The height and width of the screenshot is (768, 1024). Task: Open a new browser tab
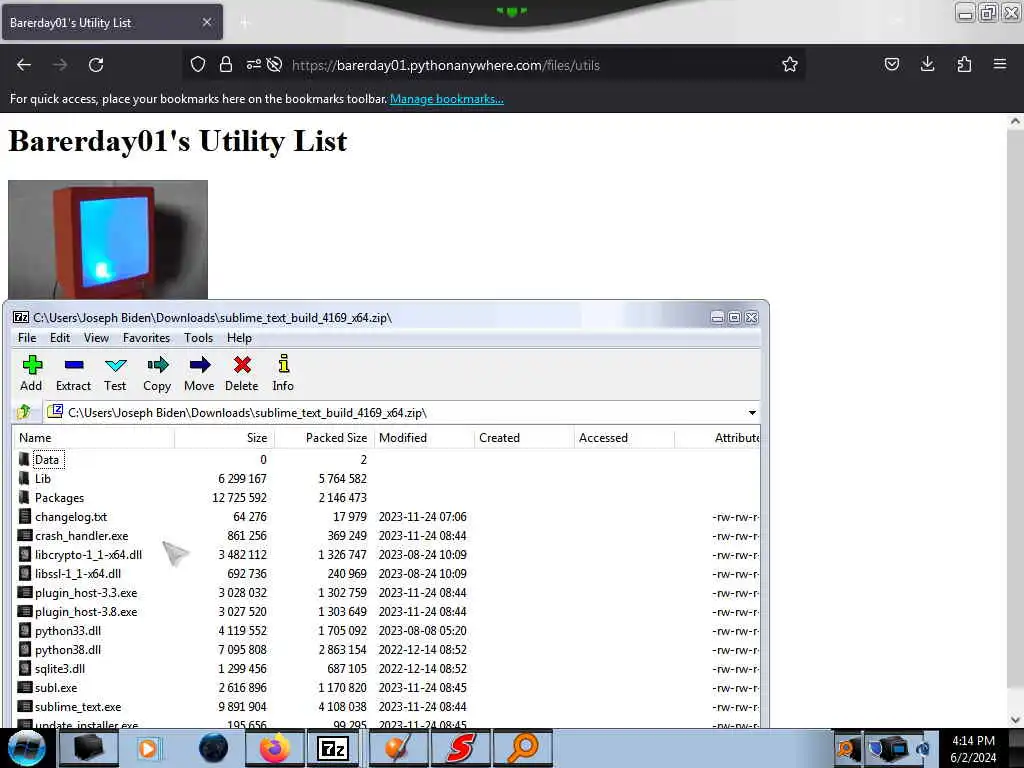pyautogui.click(x=245, y=23)
